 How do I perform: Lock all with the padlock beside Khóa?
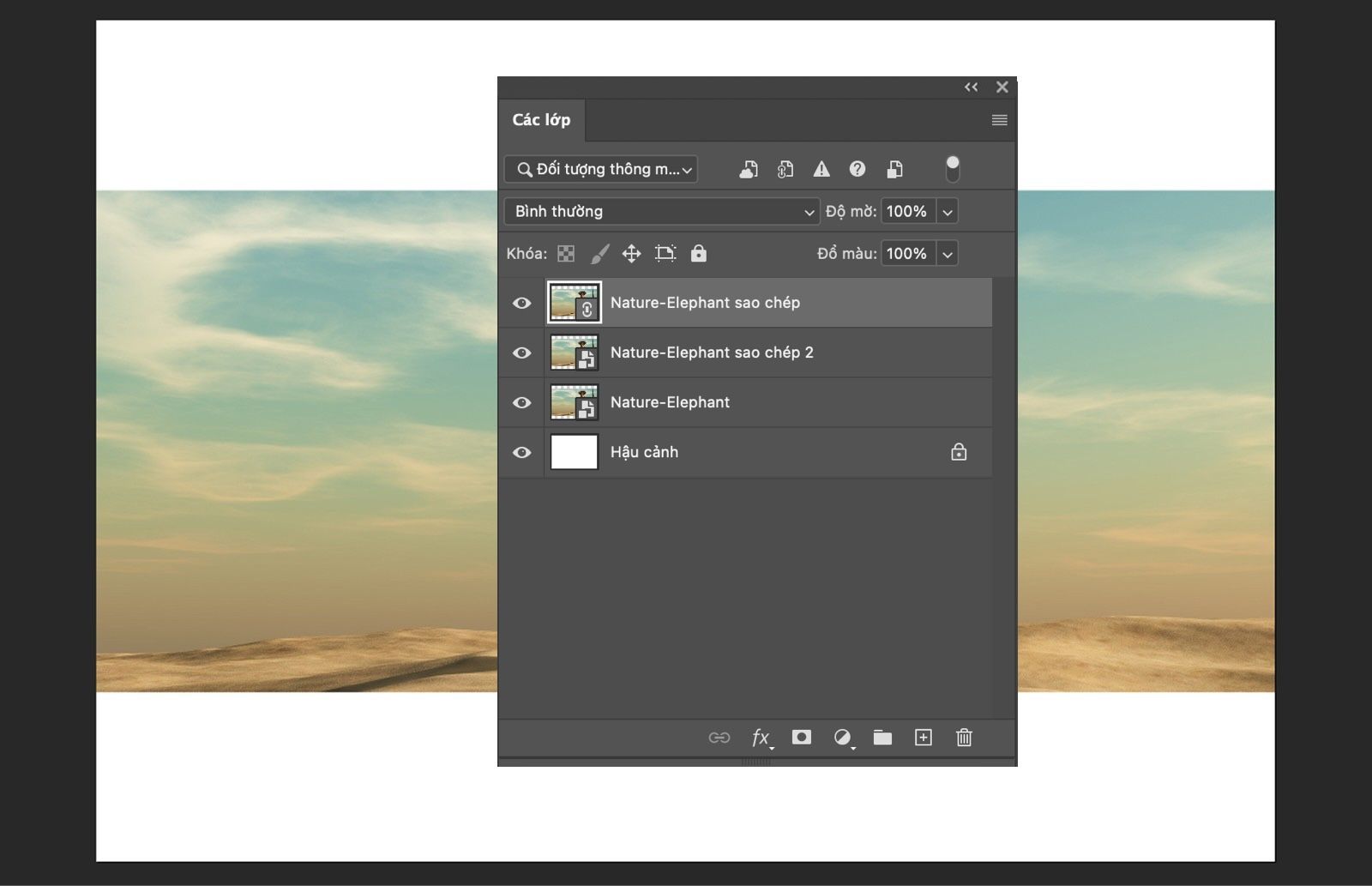tap(699, 253)
